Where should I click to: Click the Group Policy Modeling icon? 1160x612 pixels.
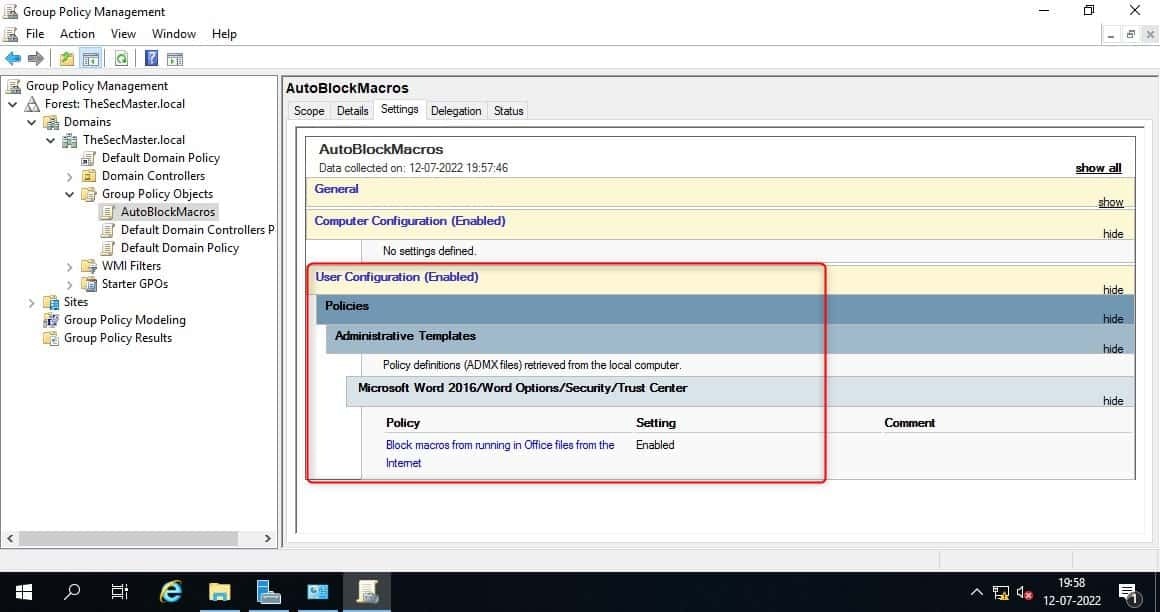pyautogui.click(x=51, y=320)
